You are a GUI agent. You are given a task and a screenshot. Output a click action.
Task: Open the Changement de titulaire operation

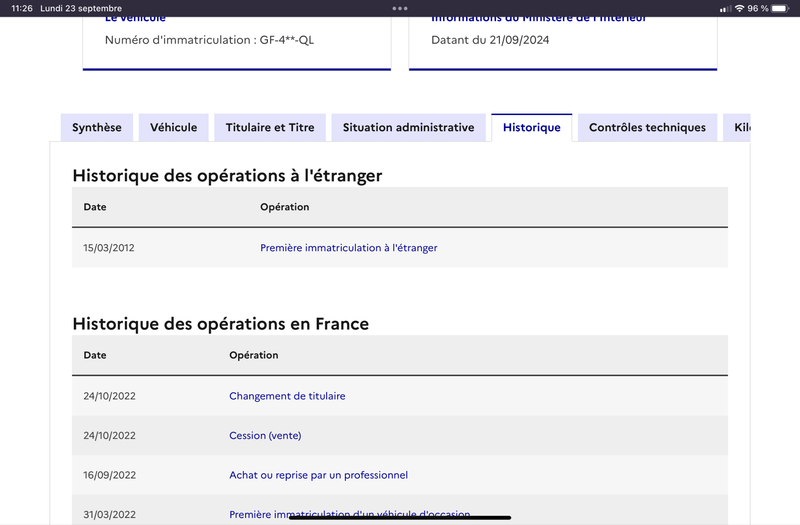click(x=287, y=396)
